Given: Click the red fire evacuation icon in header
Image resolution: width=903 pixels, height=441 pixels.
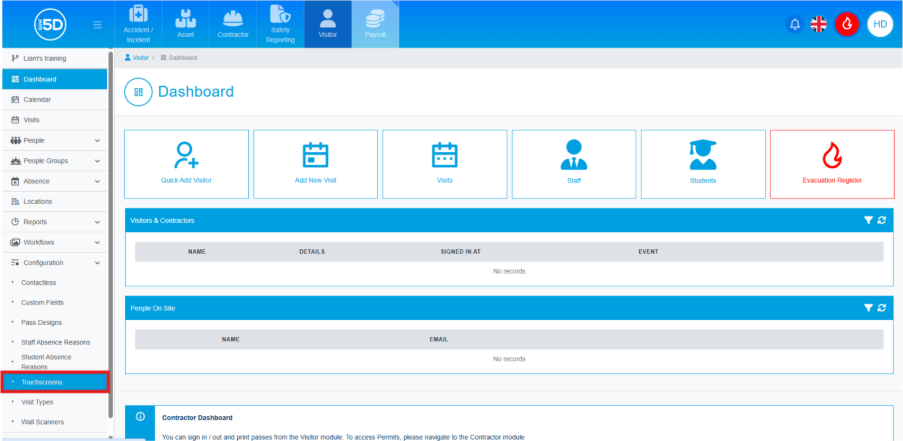Looking at the screenshot, I should tap(847, 24).
